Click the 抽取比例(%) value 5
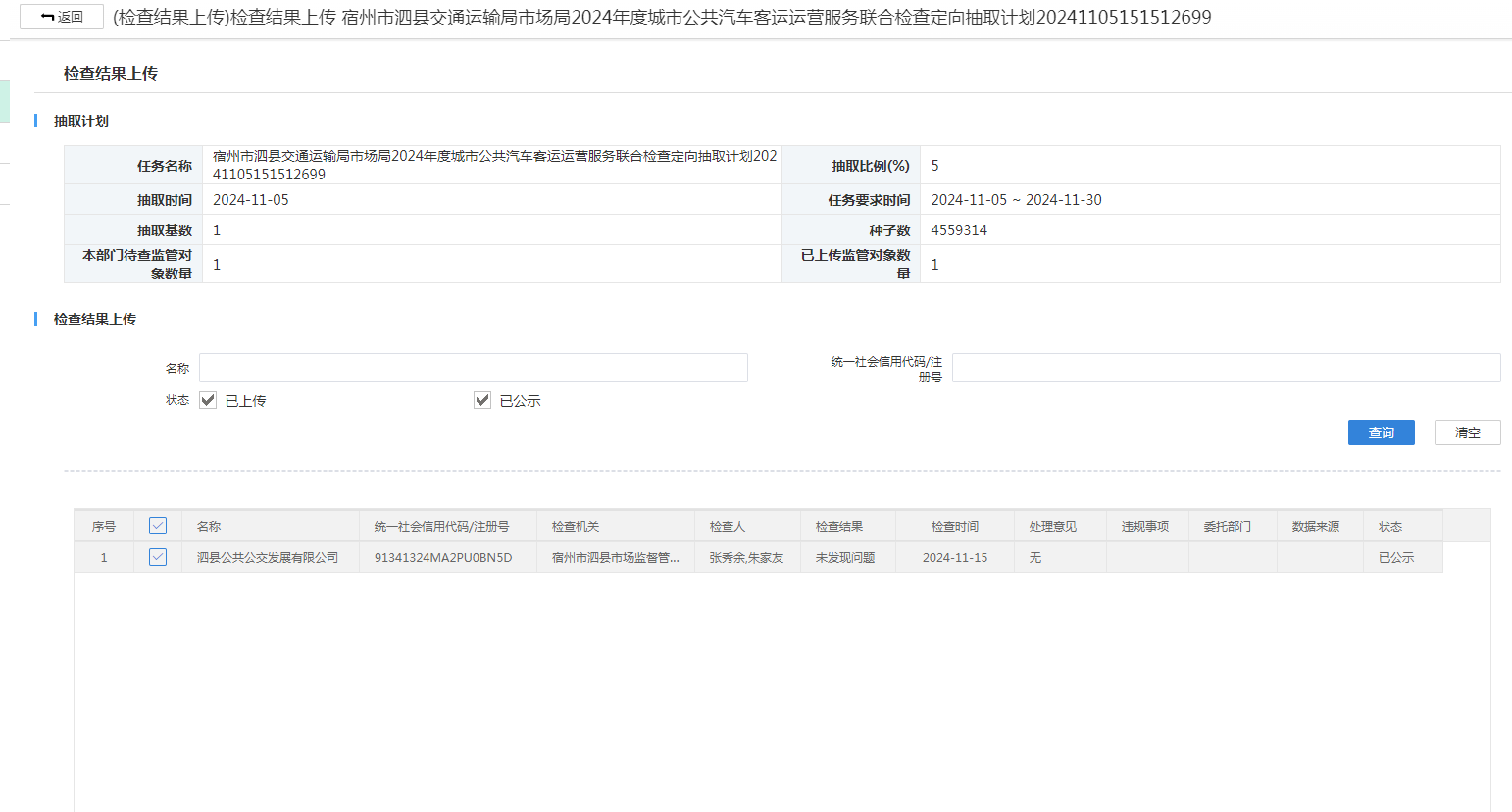1512x812 pixels. pos(934,166)
